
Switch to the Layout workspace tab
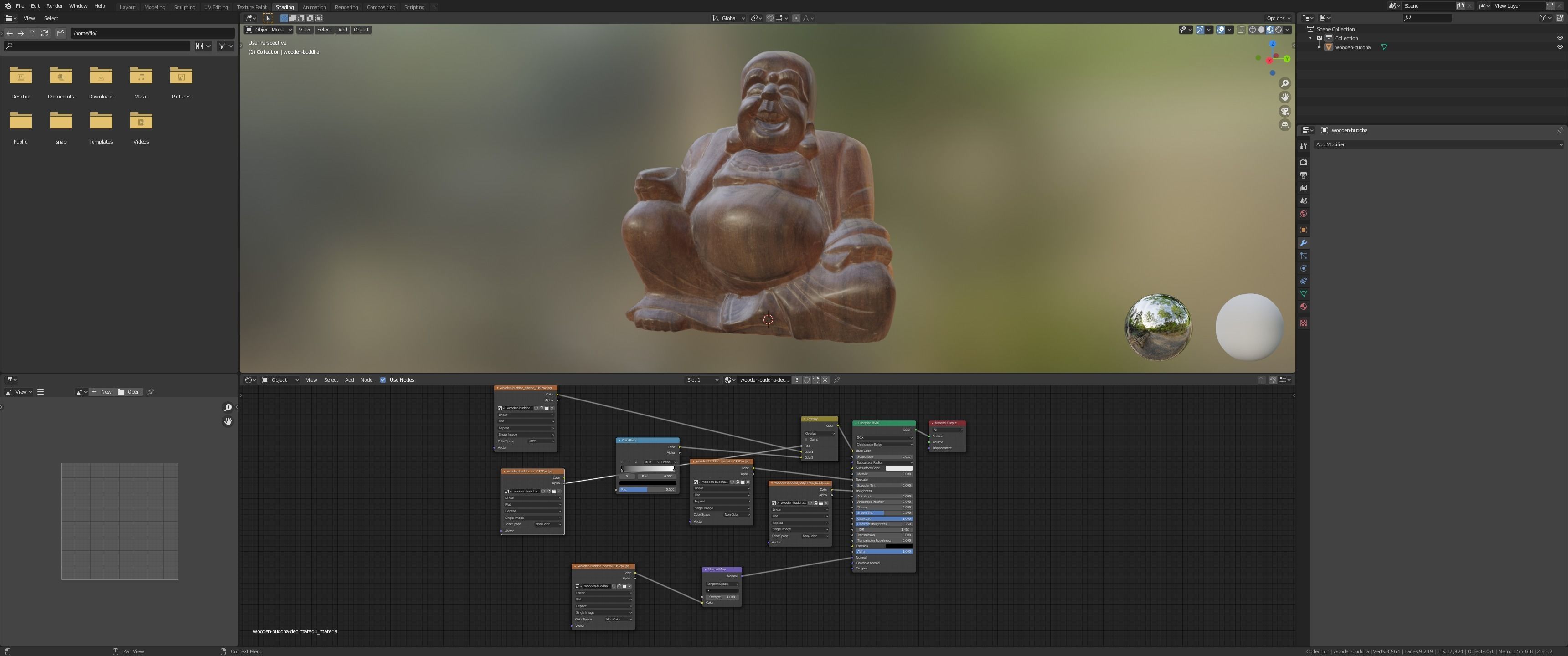click(127, 7)
